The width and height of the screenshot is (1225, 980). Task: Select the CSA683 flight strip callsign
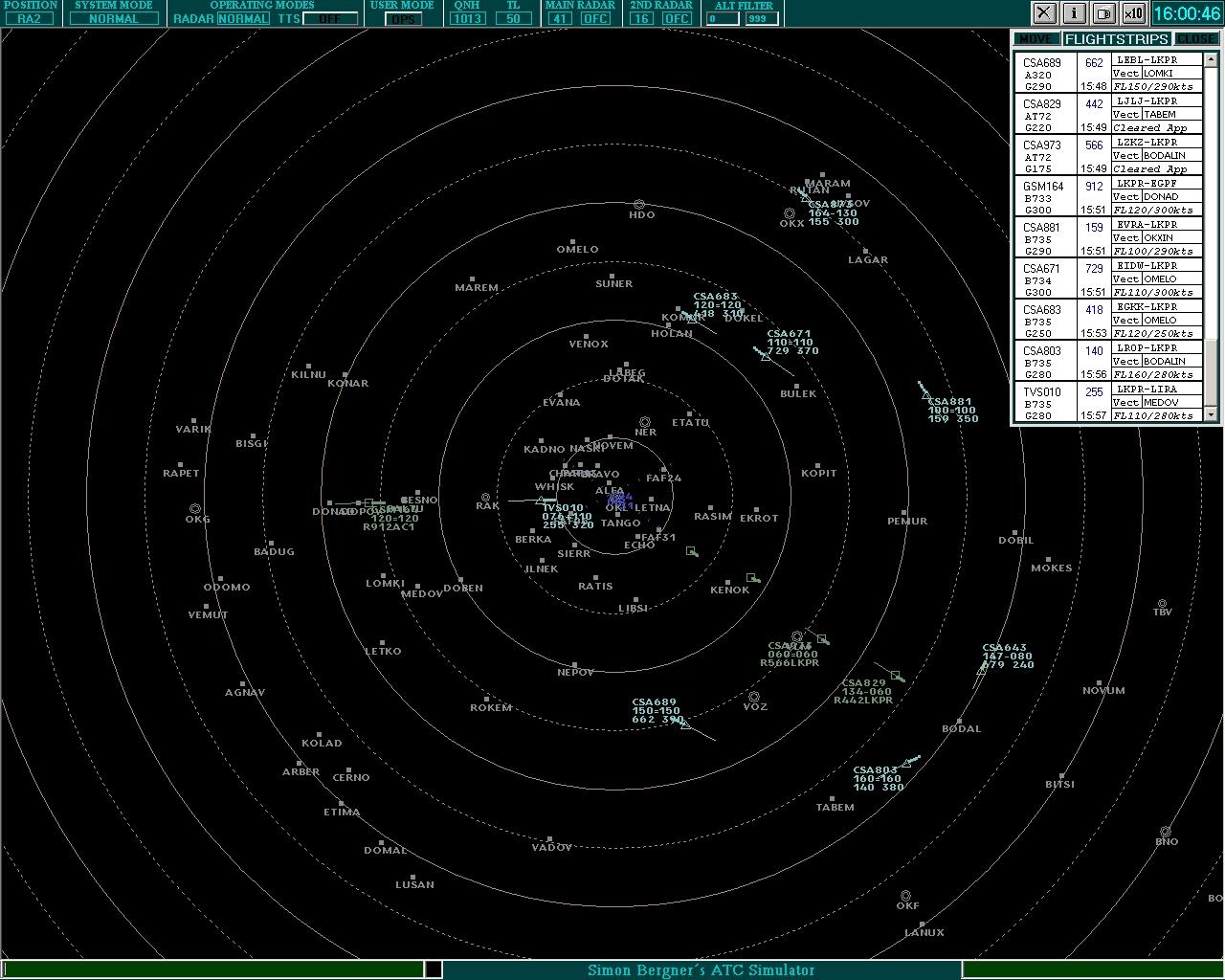click(x=1041, y=310)
